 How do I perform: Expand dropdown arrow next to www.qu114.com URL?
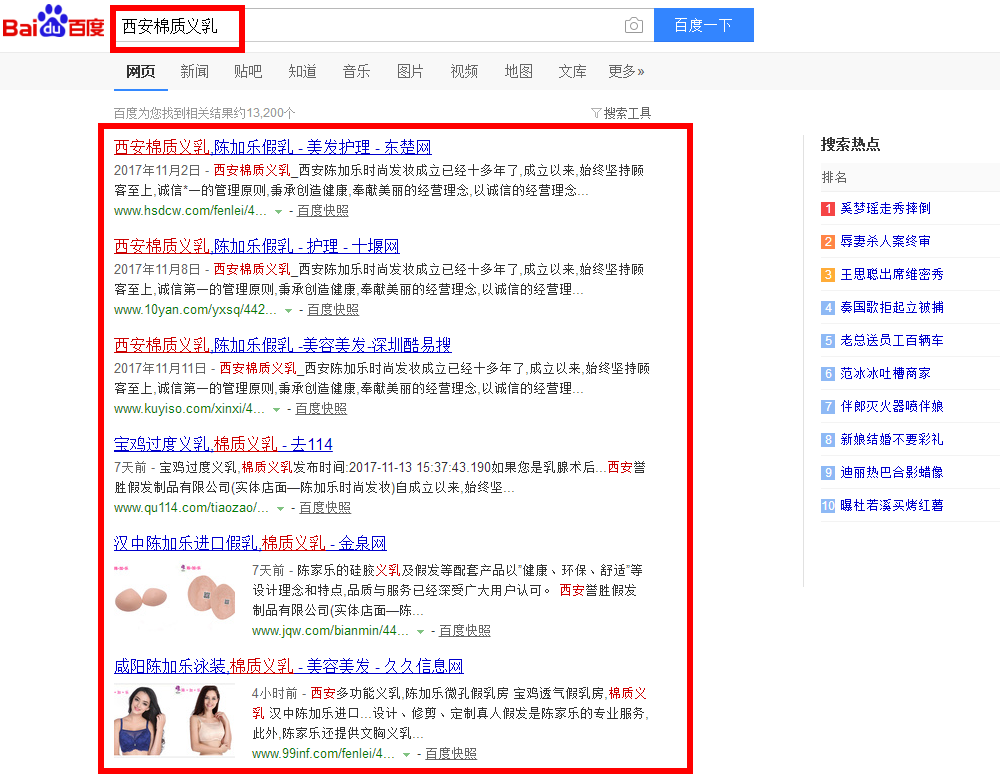click(x=280, y=508)
